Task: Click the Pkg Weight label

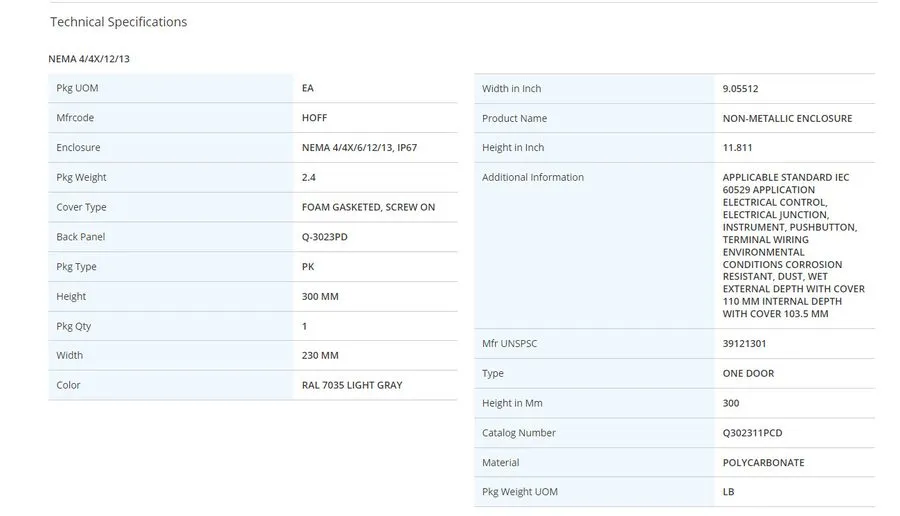Action: [81, 177]
